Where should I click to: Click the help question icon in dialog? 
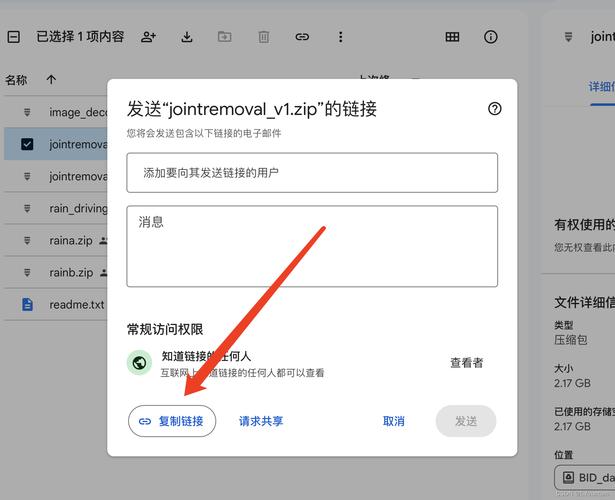pos(495,109)
